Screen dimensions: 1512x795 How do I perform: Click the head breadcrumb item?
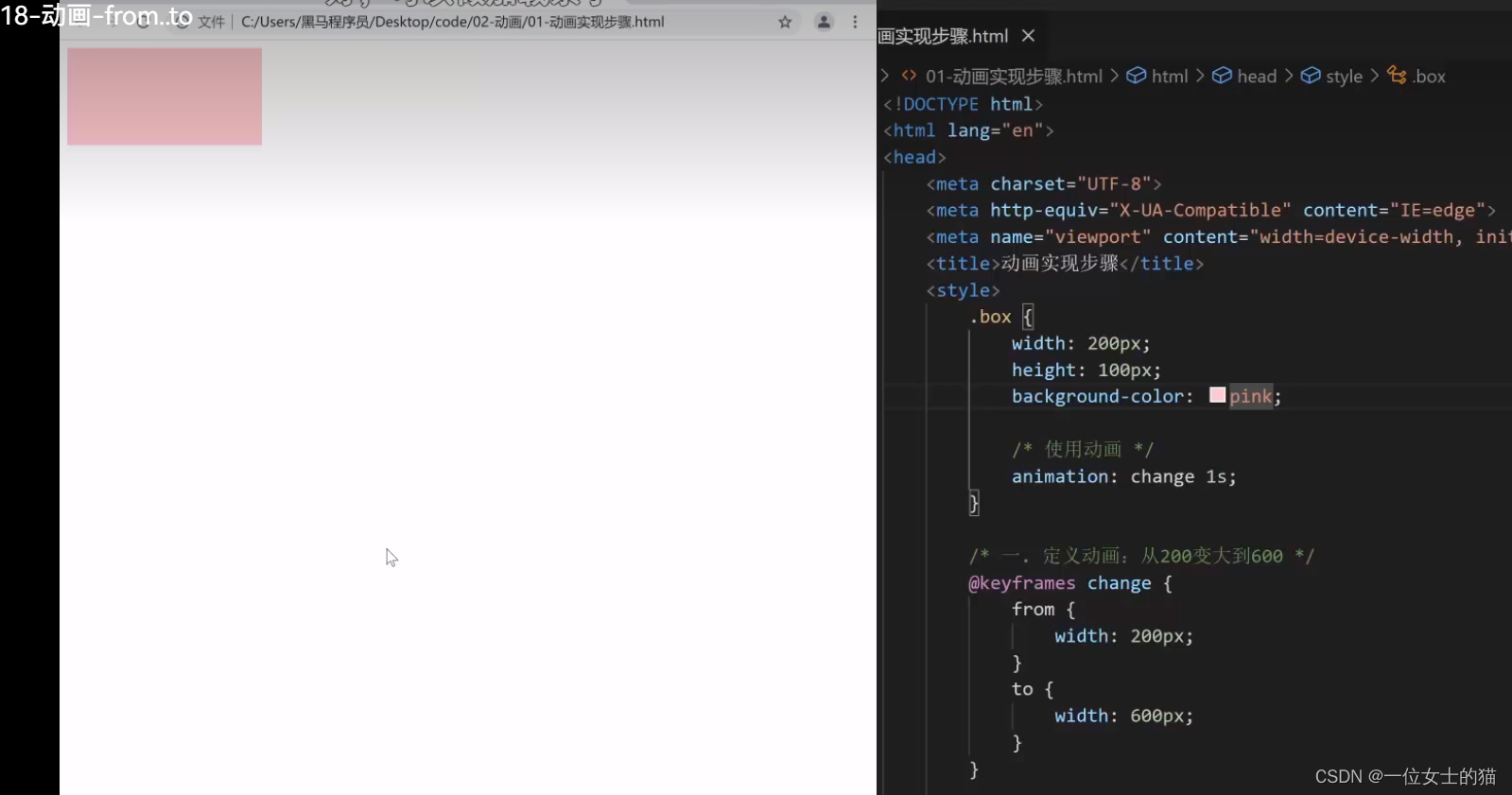pos(1257,77)
